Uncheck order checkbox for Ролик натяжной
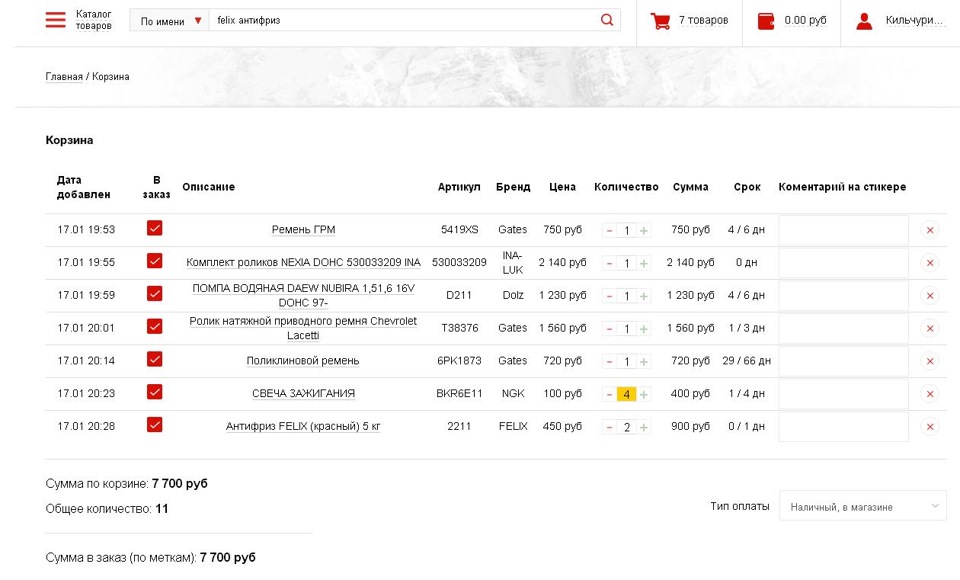The width and height of the screenshot is (960, 580). [154, 326]
